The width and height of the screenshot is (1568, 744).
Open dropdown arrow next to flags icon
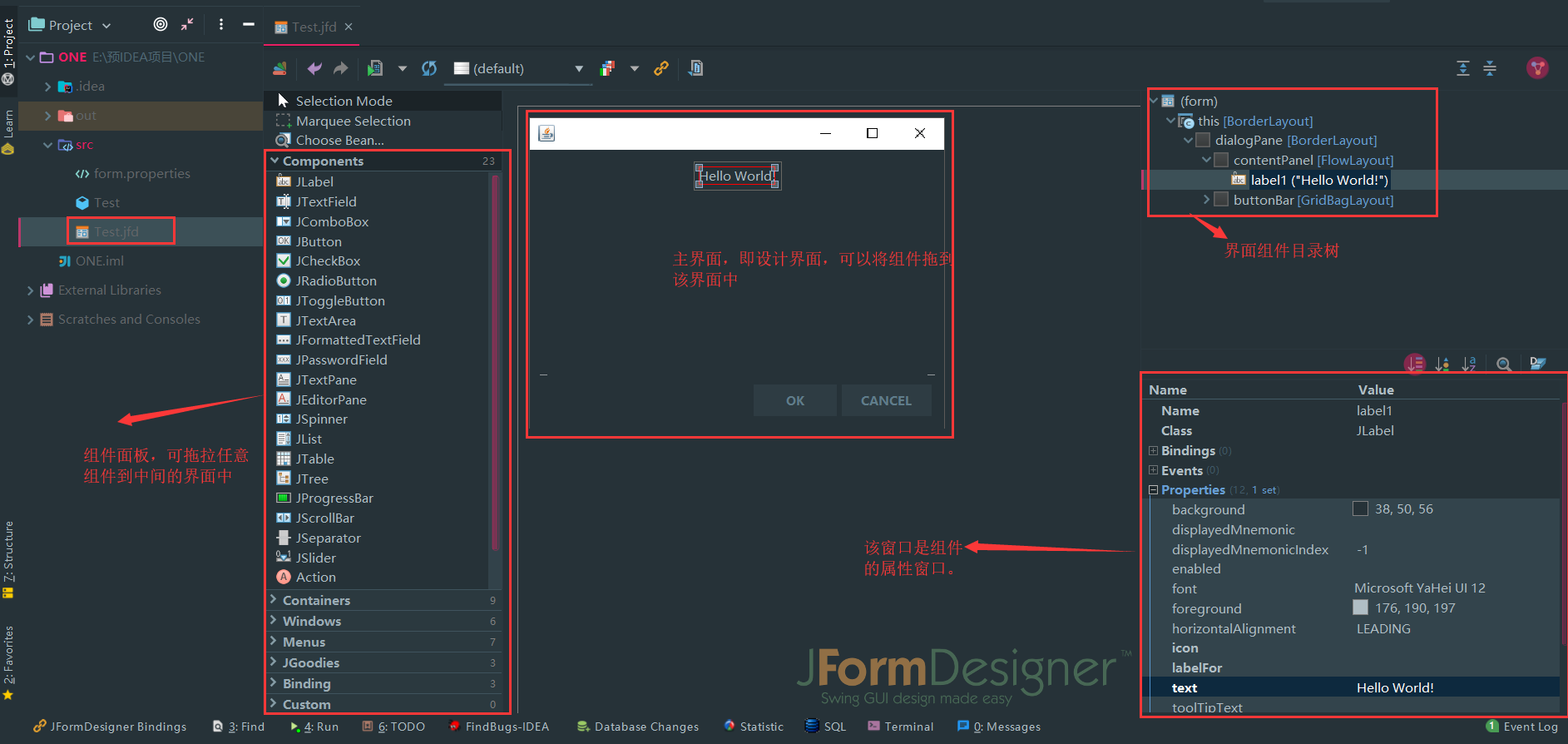[x=635, y=68]
